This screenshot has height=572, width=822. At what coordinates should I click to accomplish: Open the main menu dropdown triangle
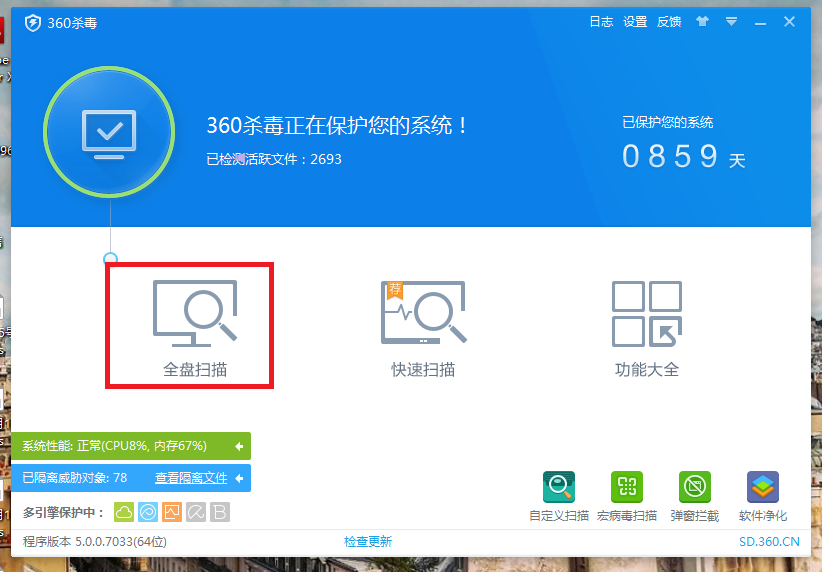[731, 21]
